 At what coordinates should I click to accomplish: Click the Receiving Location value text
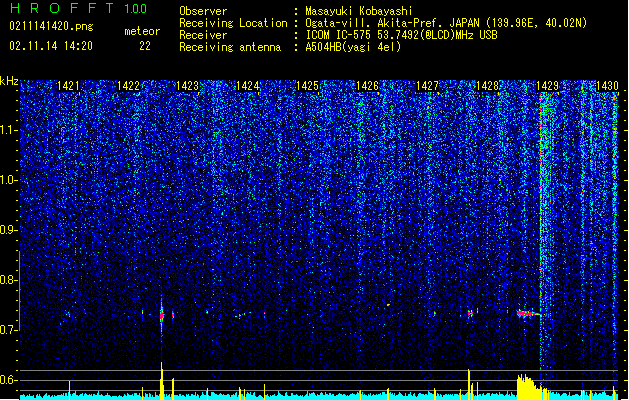click(446, 23)
